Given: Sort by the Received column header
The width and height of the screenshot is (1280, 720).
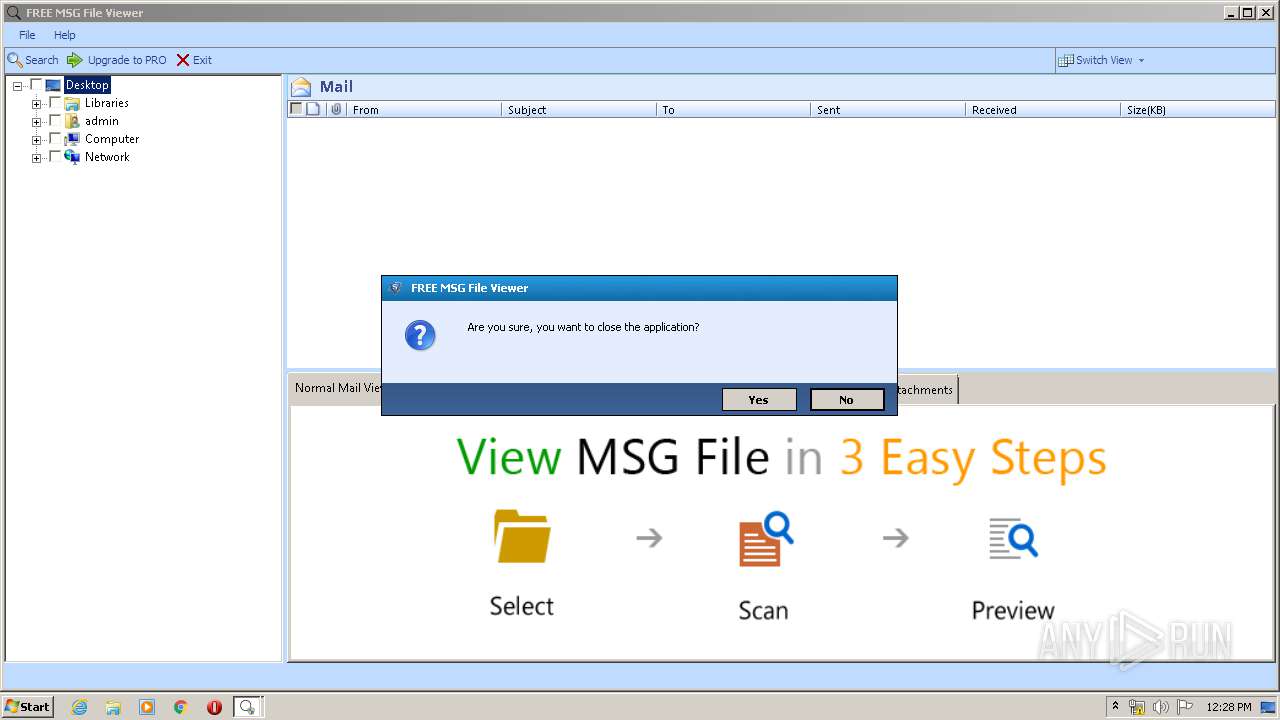Looking at the screenshot, I should tap(1043, 110).
